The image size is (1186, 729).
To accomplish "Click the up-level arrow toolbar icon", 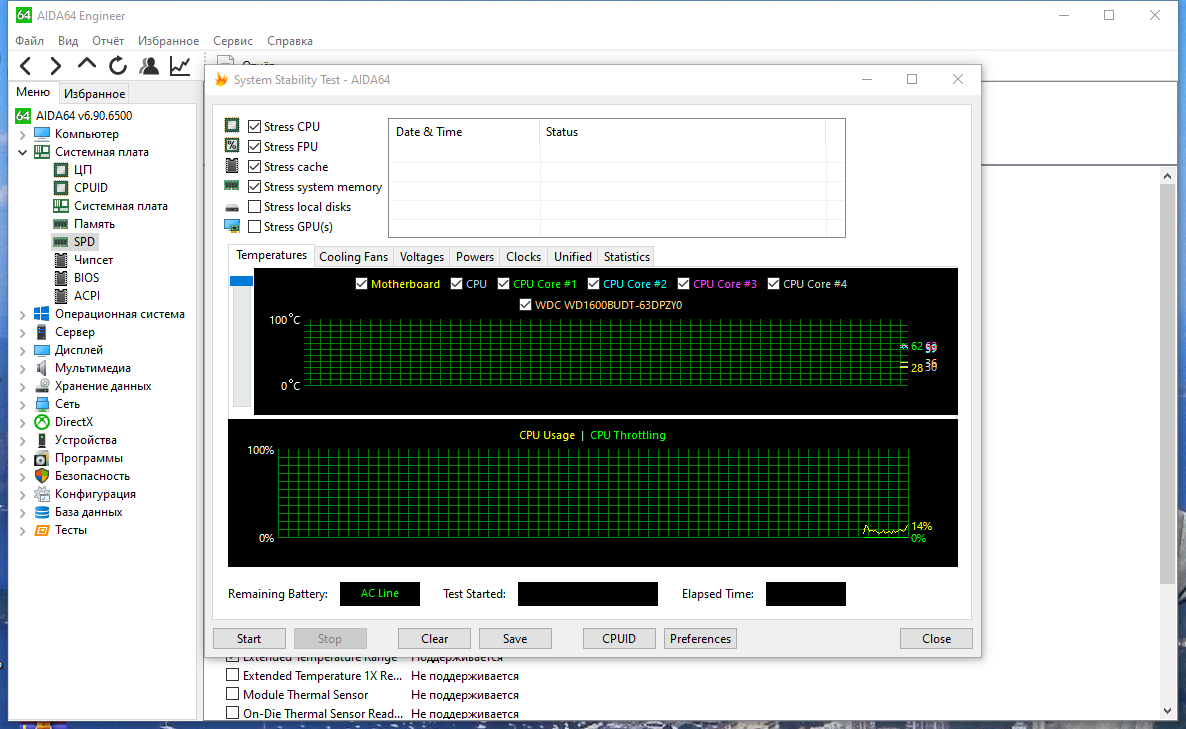I will pos(87,65).
